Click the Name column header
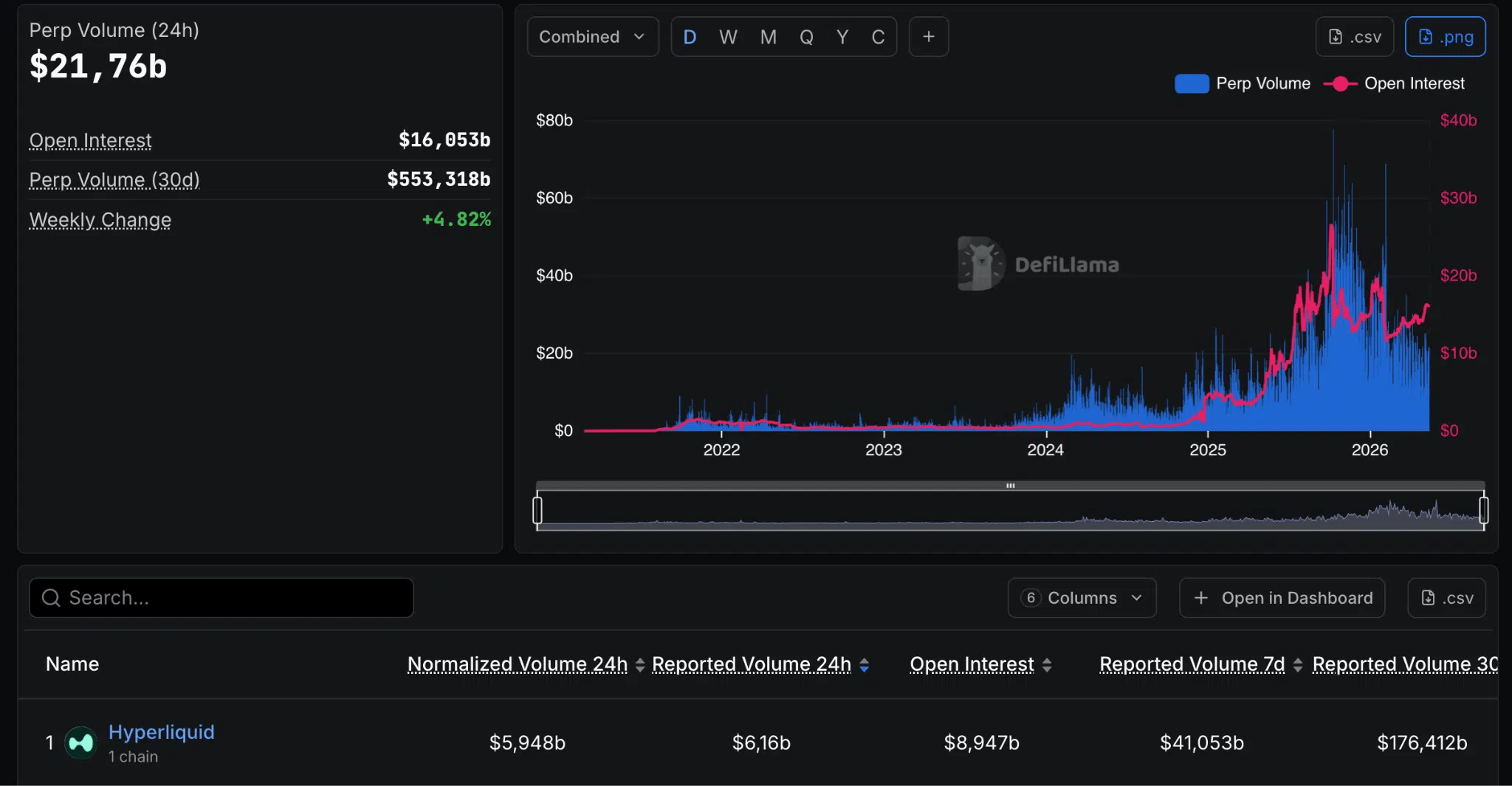Image resolution: width=1512 pixels, height=786 pixels. (x=72, y=664)
